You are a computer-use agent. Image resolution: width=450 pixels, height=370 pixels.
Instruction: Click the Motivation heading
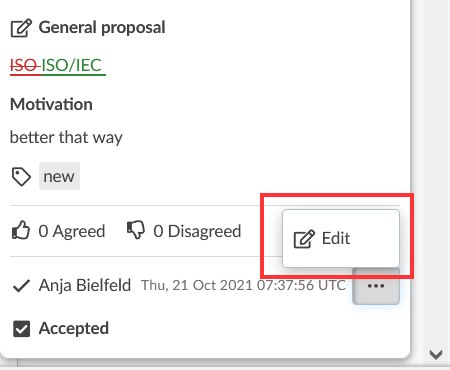tap(51, 104)
